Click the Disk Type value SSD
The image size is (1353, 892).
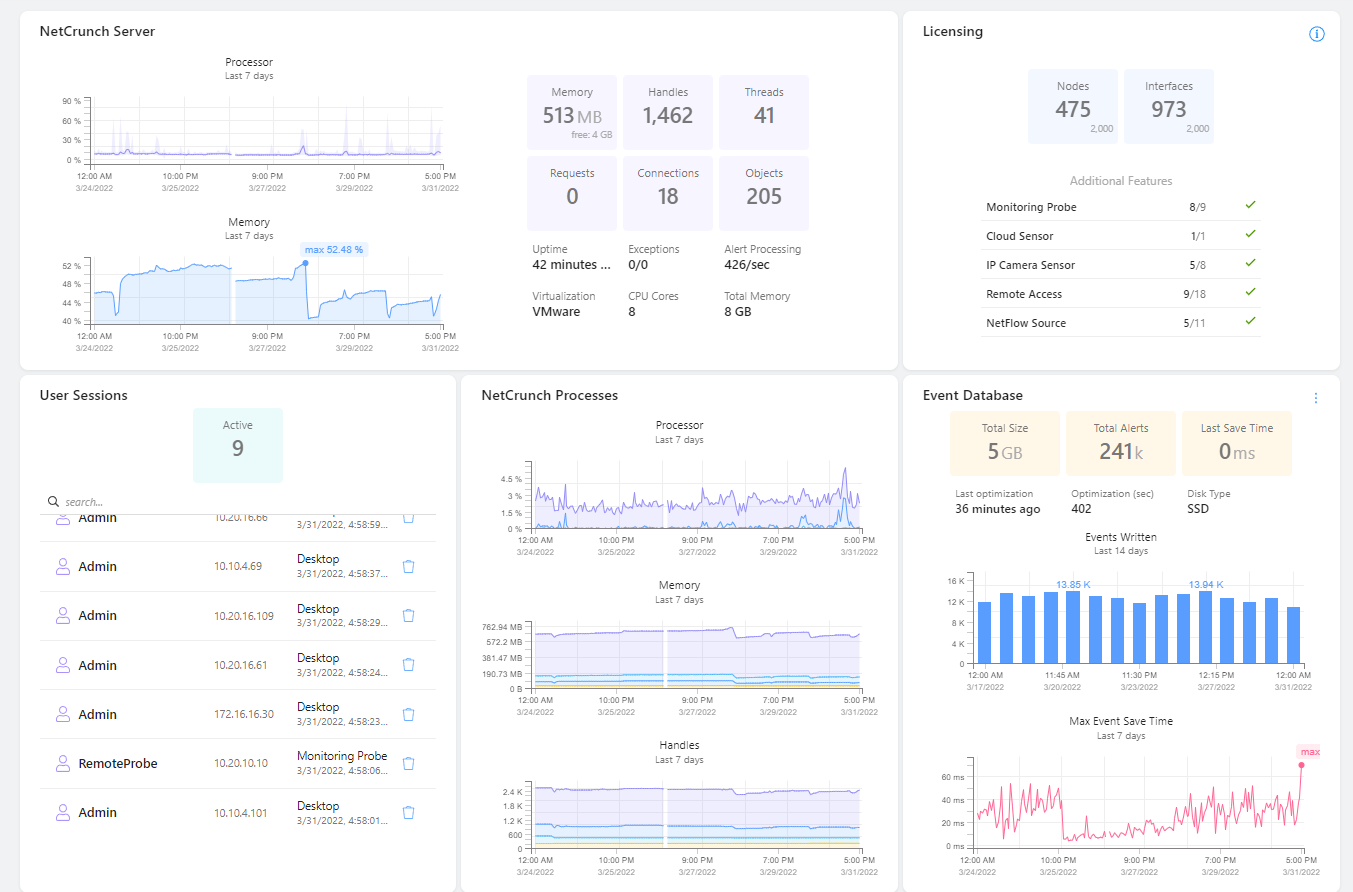1198,509
